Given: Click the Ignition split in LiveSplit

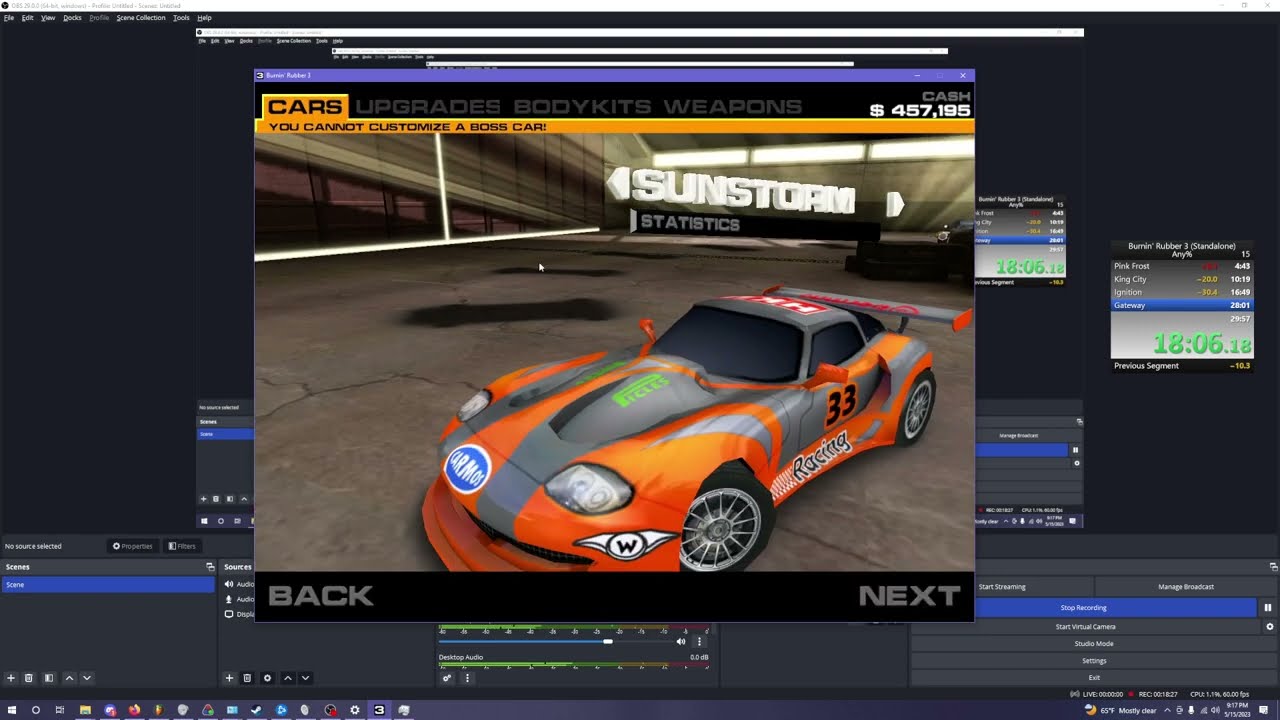Looking at the screenshot, I should 1182,292.
